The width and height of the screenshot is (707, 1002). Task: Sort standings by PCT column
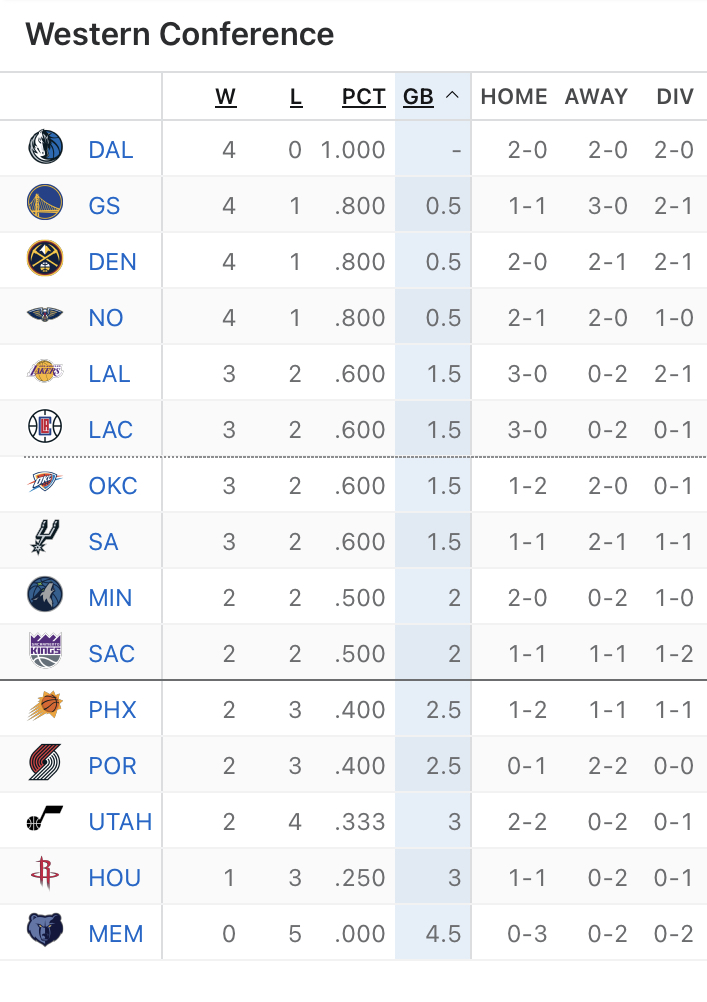(363, 97)
